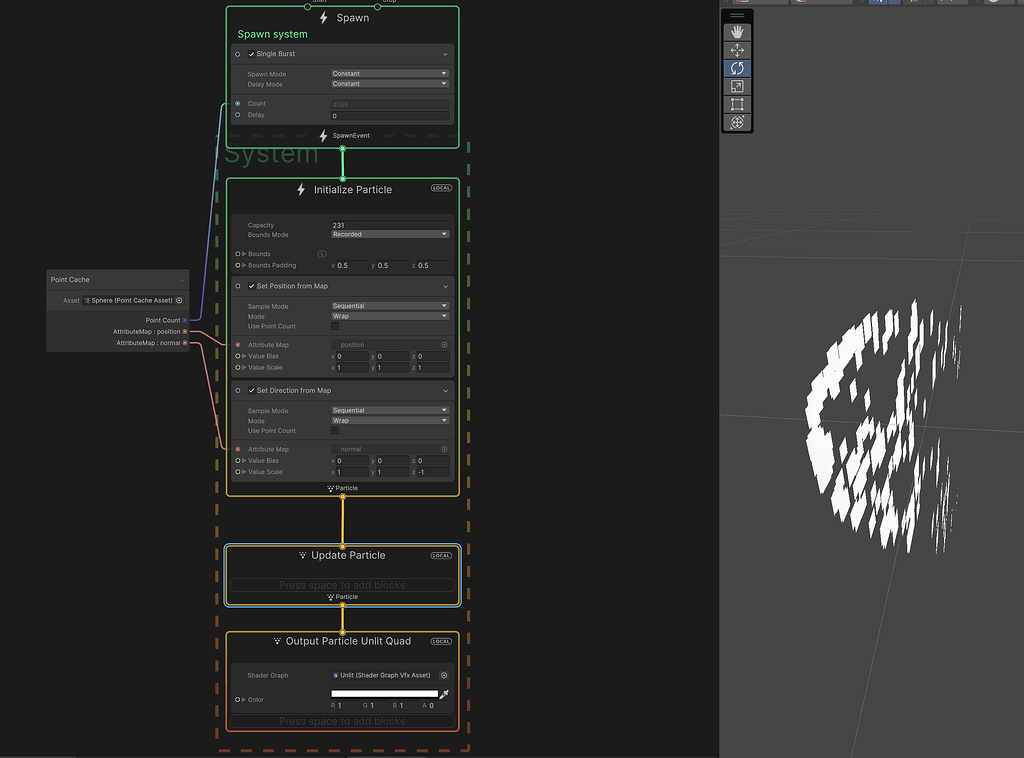Select the Scale tool

coord(737,86)
